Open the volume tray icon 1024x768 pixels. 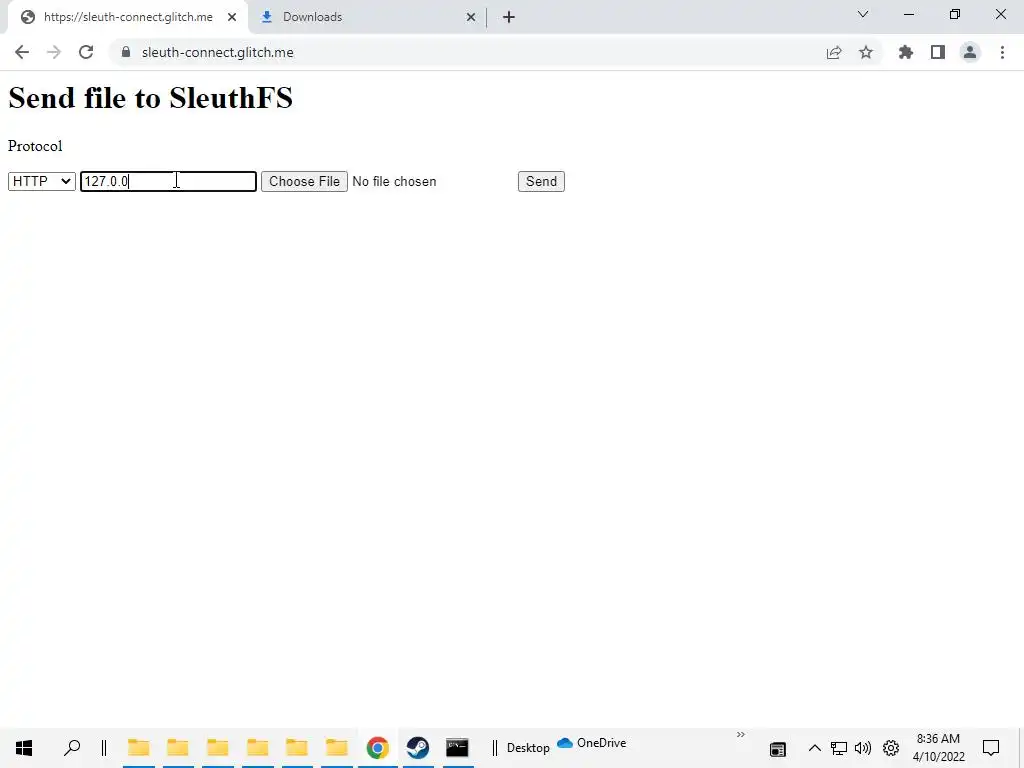(863, 748)
